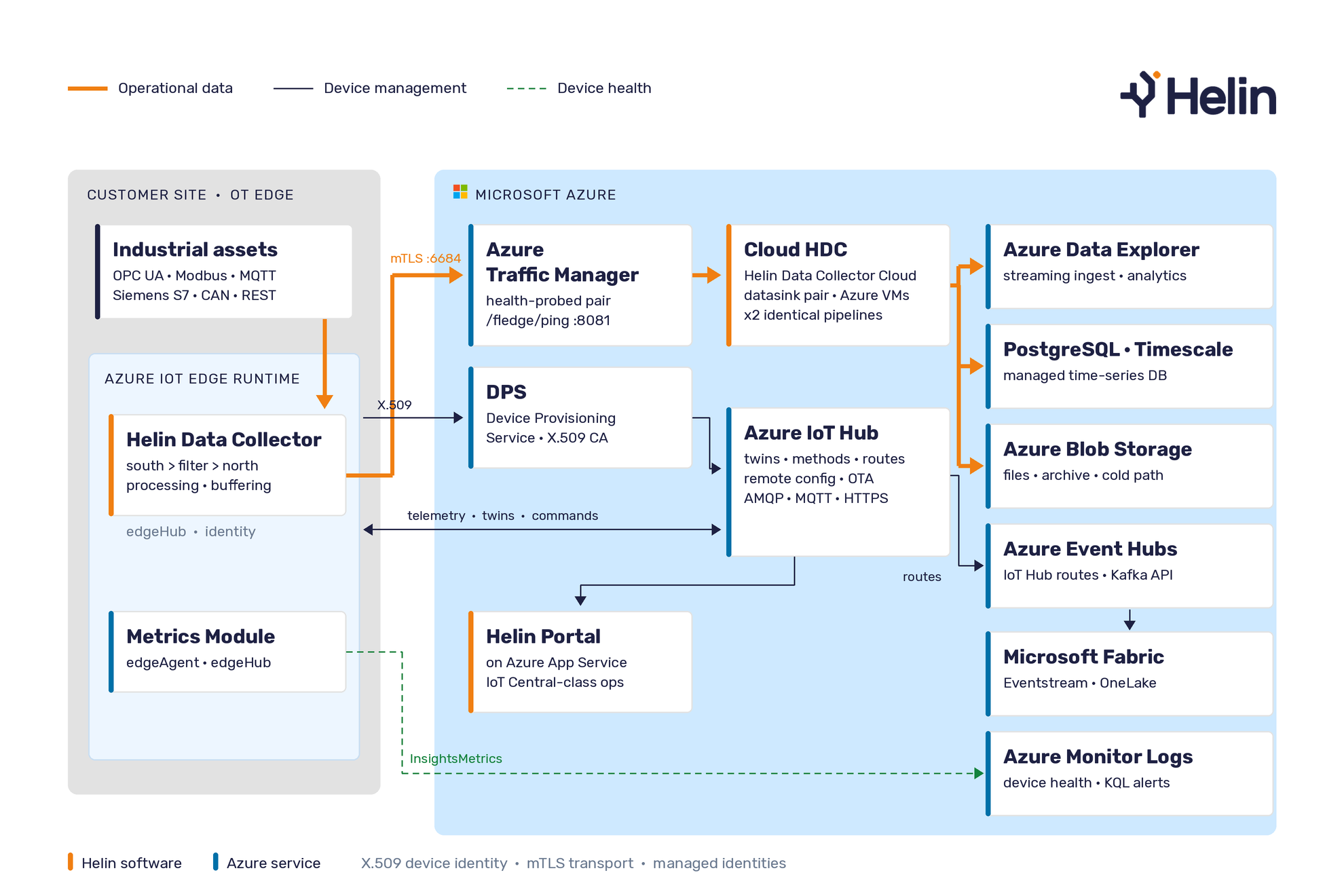Click 'edgeAgent • edgeHub' text

(198, 662)
